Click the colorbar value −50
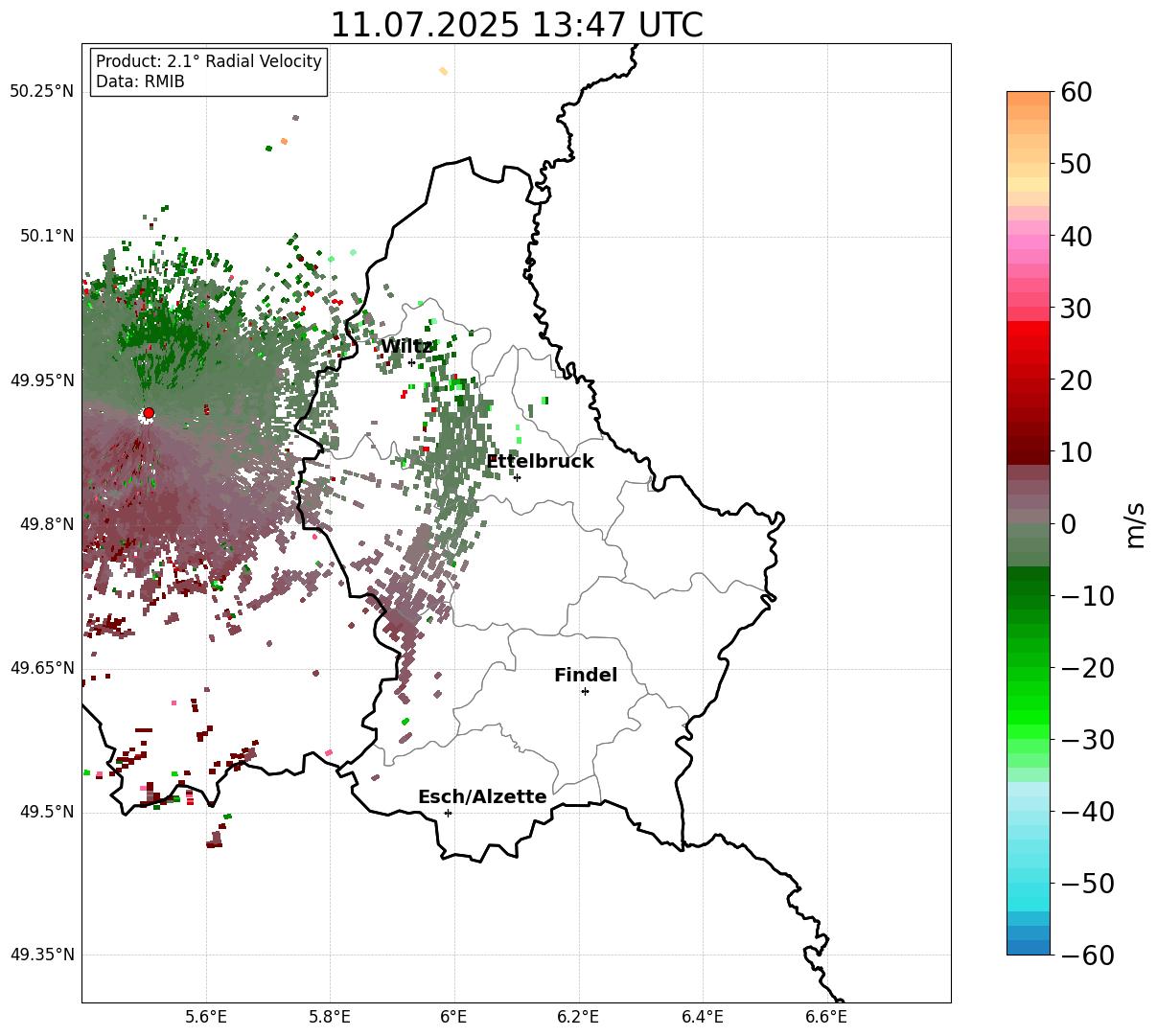Viewport: 1157px width, 1036px height. pyautogui.click(x=1087, y=884)
